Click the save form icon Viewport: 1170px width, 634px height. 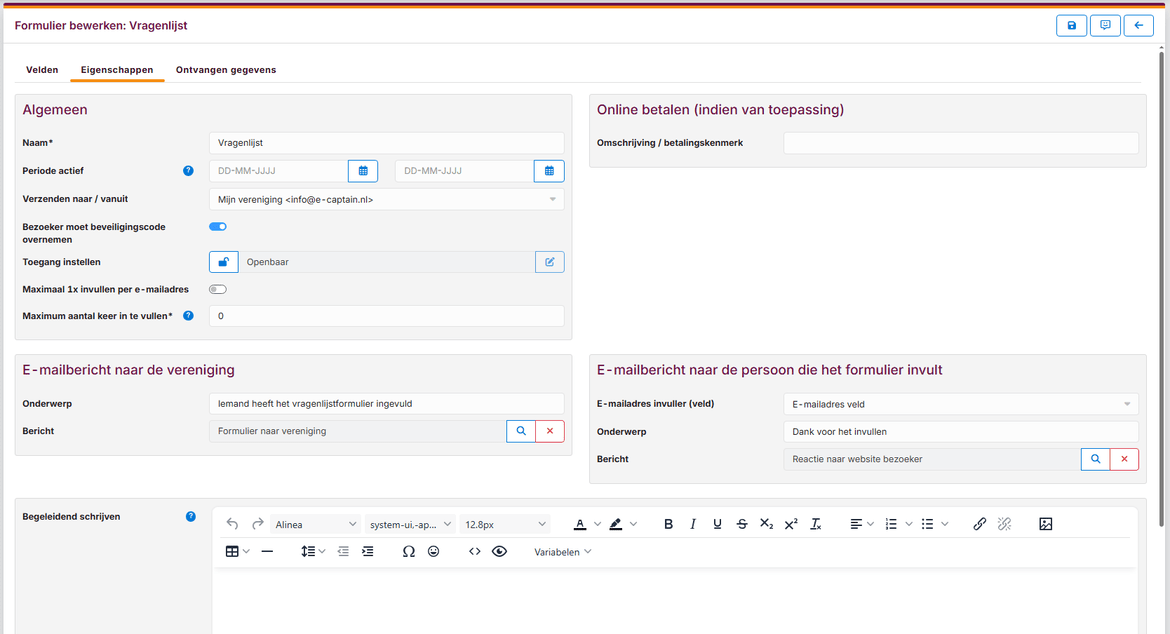click(1071, 26)
